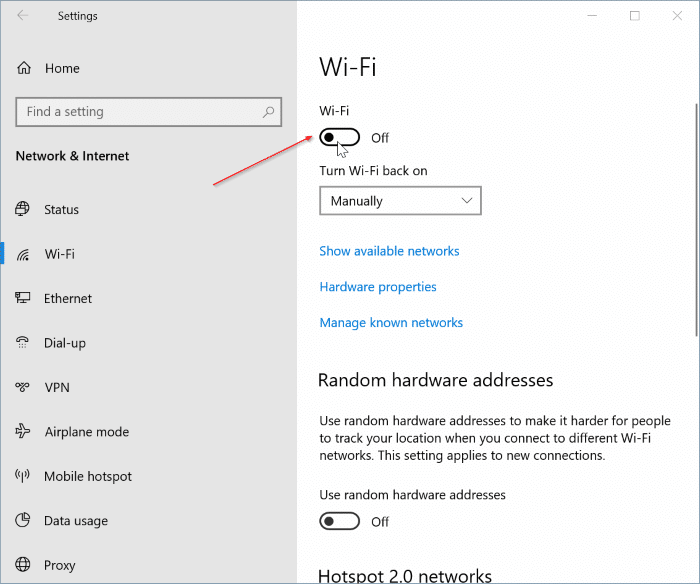The width and height of the screenshot is (700, 584).
Task: Open Airplane mode settings
Action: tap(87, 432)
